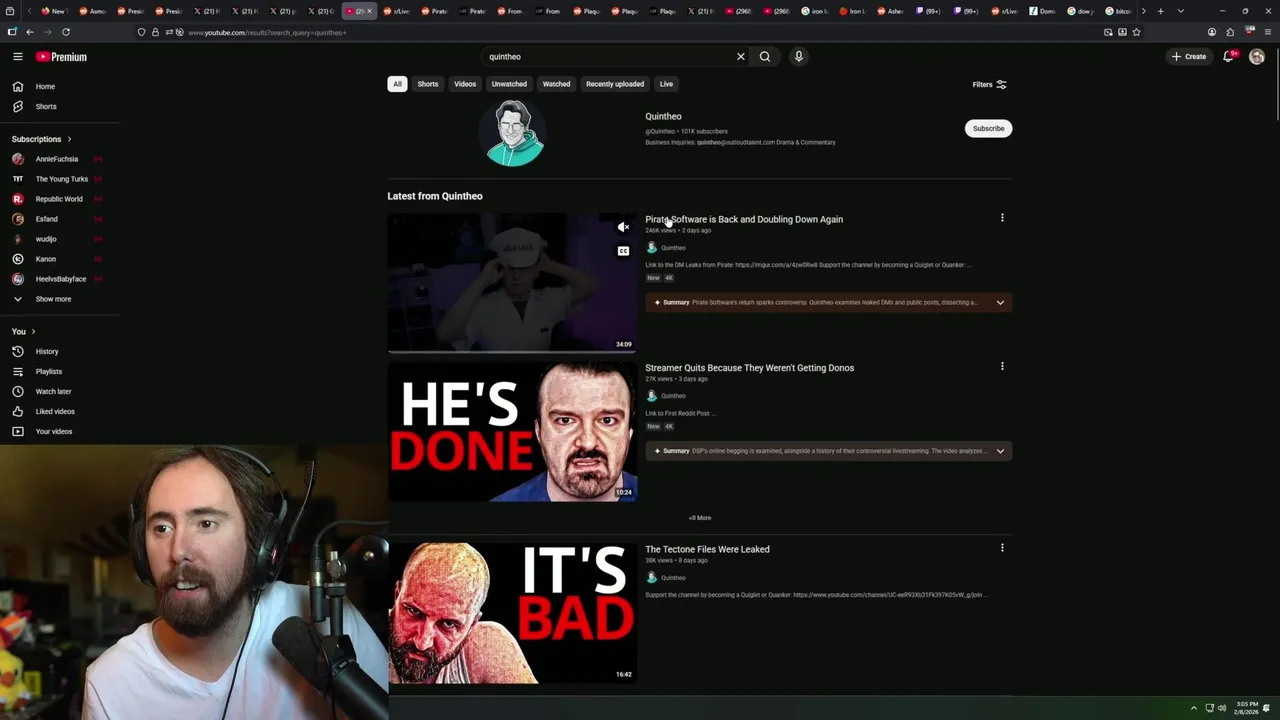Select the Unwatched filter chip
Screen dimensions: 1280x720
click(x=509, y=84)
